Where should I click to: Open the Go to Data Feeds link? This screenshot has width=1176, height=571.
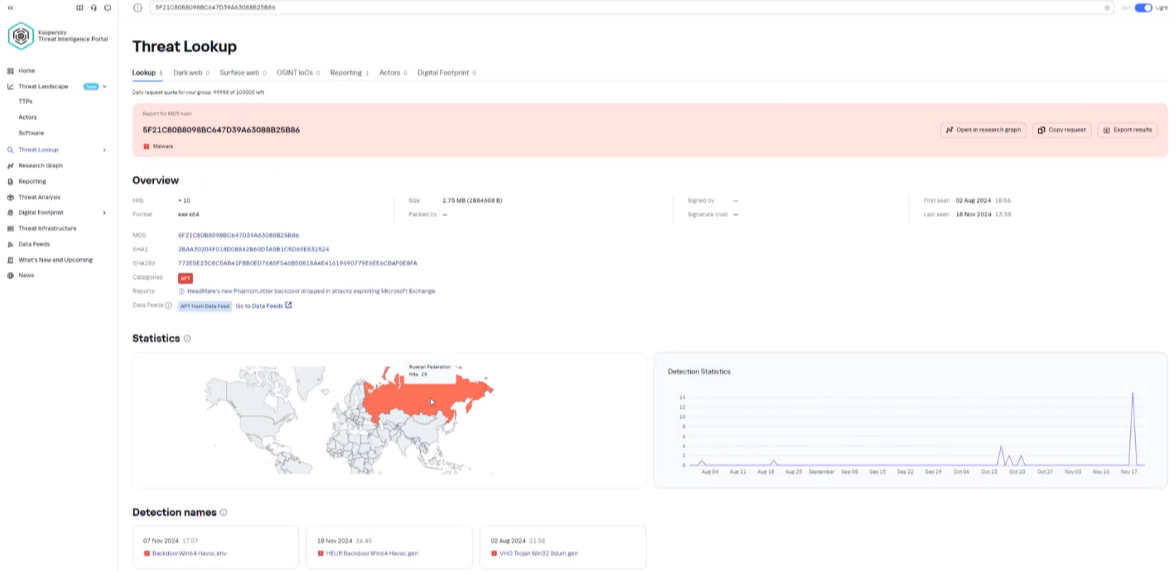click(259, 305)
